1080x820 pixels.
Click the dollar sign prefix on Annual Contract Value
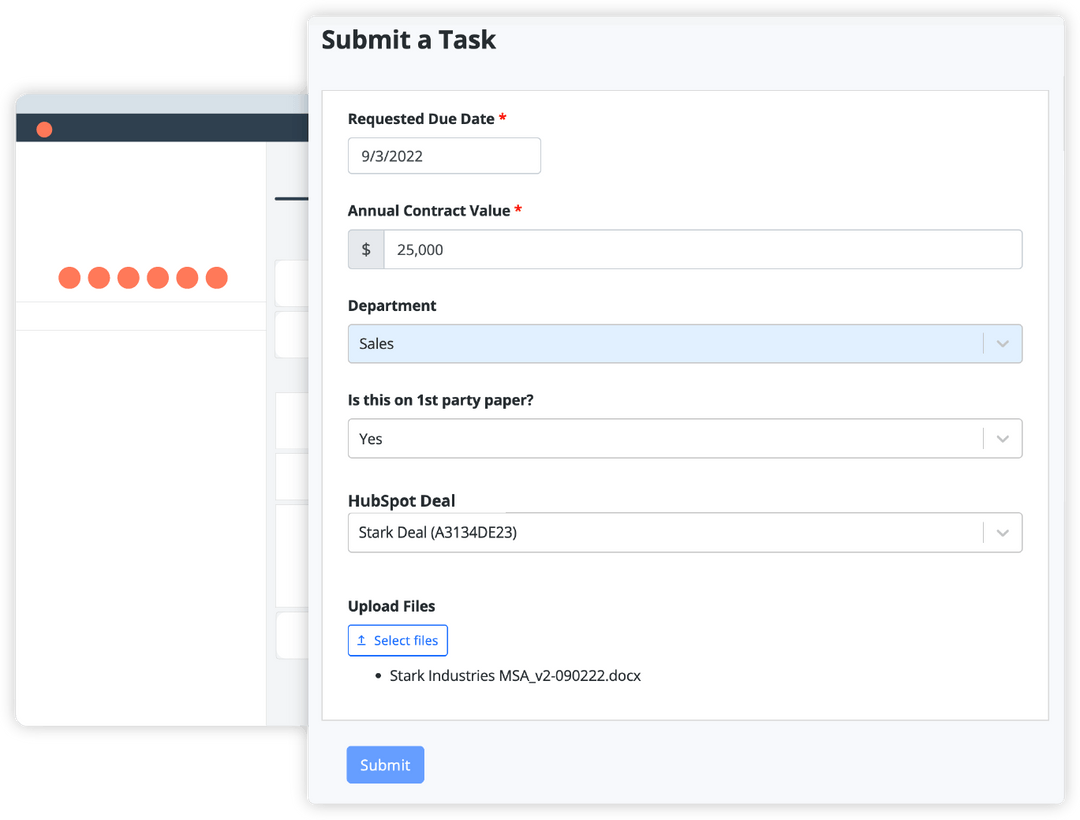click(366, 249)
